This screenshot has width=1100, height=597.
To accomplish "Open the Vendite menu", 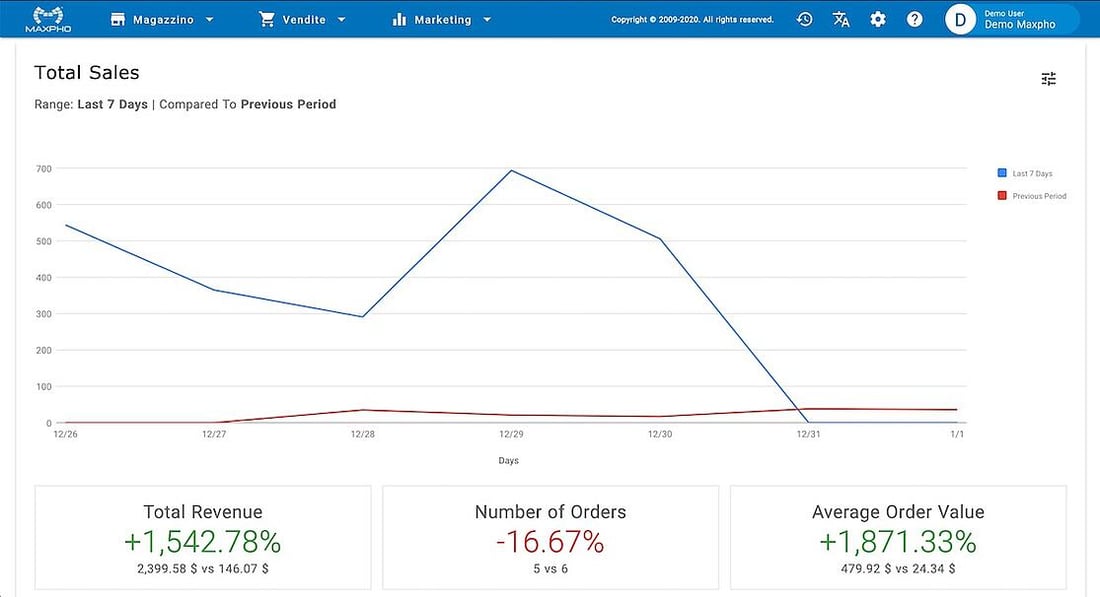I will [302, 20].
